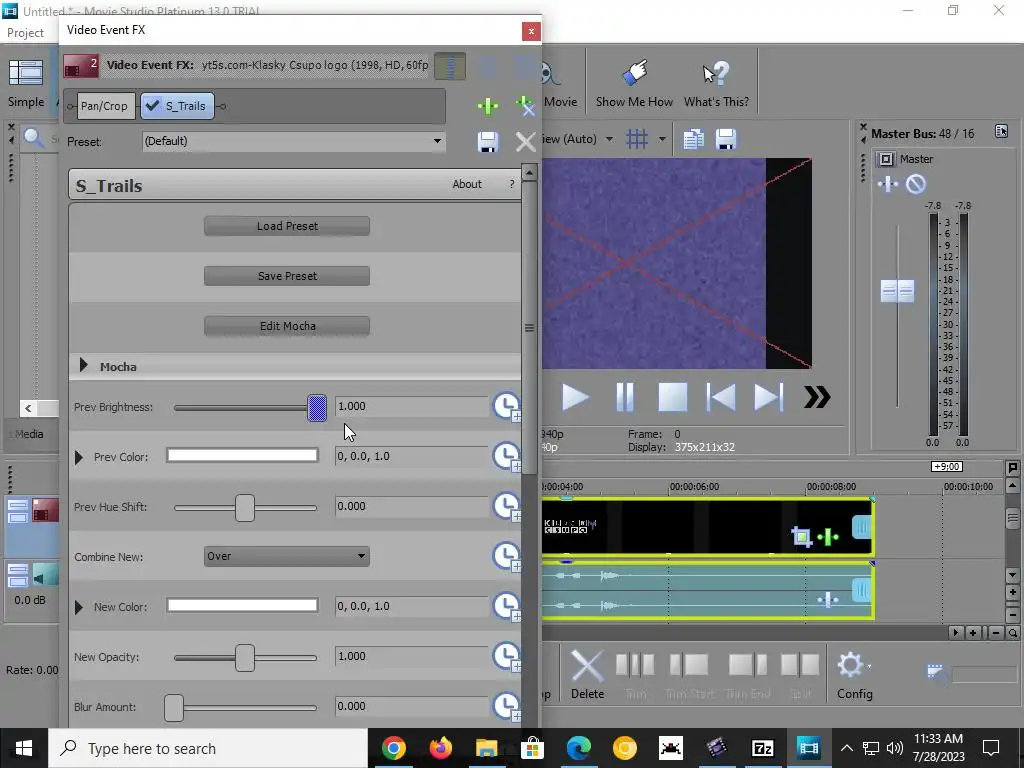Screen dimensions: 1024x768
Task: Click the Save Preset button
Action: click(x=287, y=276)
